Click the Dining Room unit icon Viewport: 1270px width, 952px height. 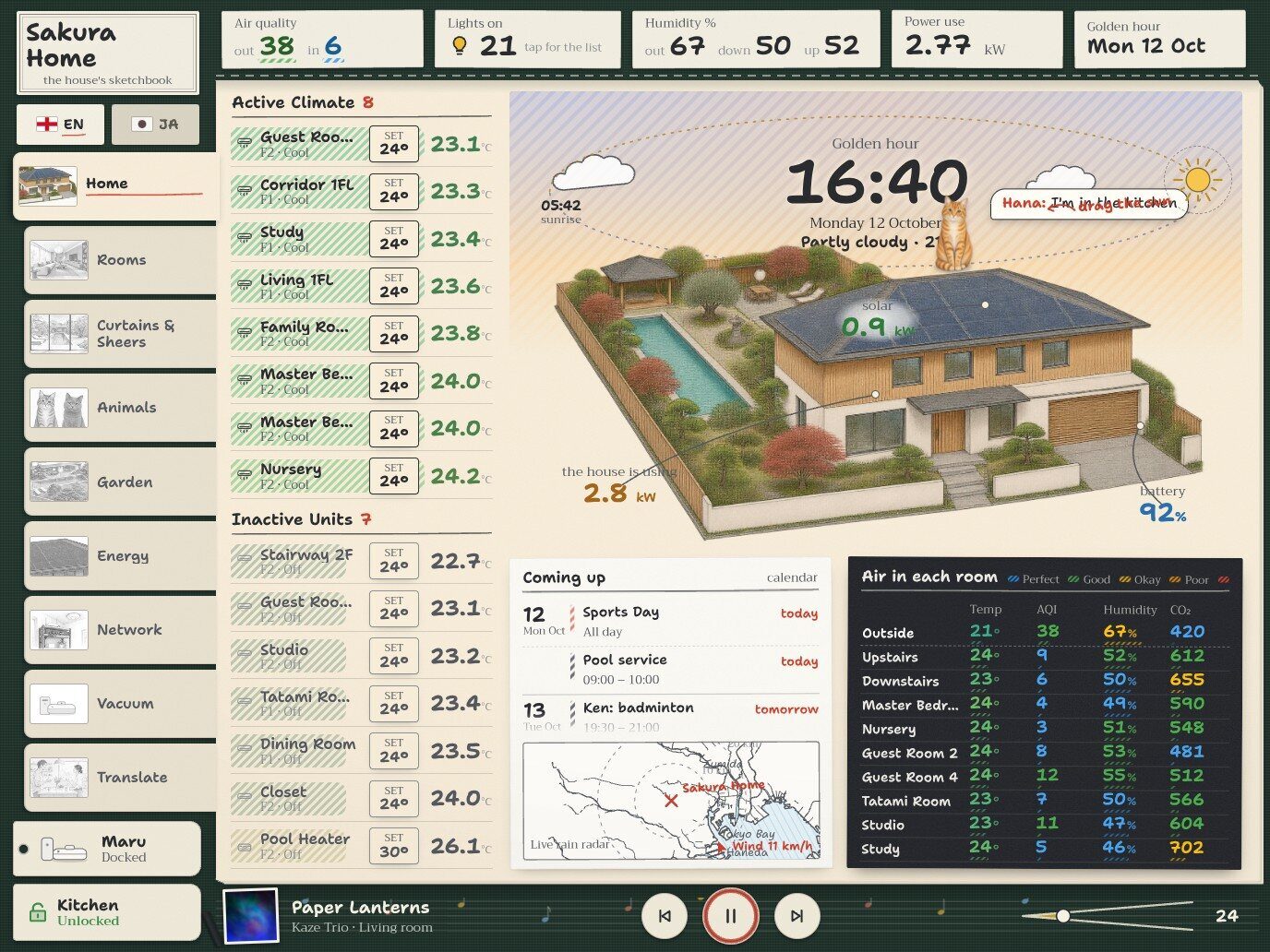click(245, 752)
